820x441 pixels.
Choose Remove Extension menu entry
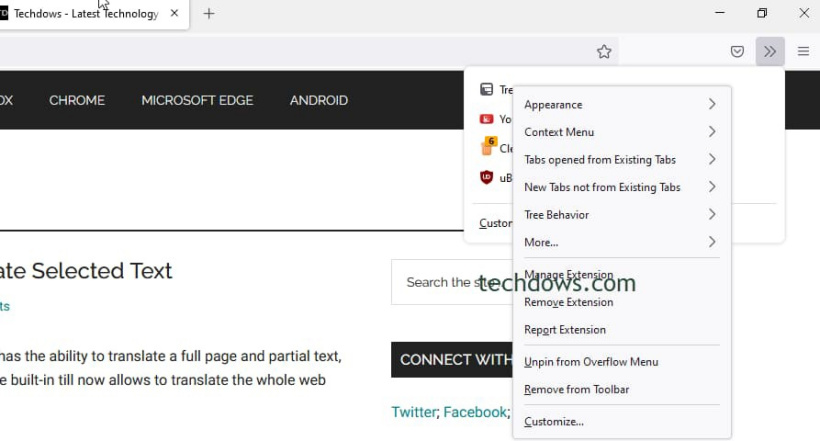622,302
